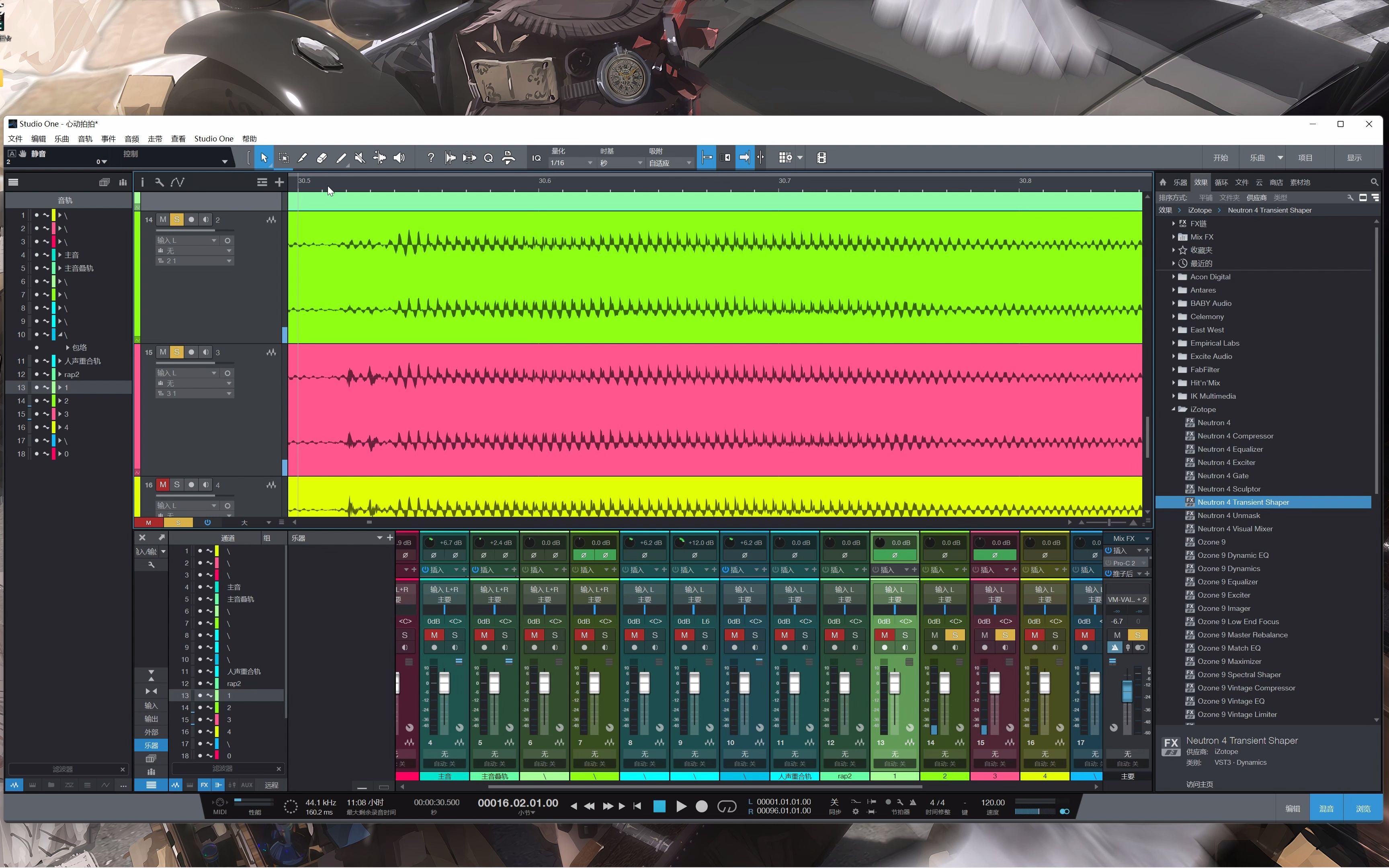Viewport: 1389px width, 868px height.
Task: Collapse the iZotope folder
Action: click(x=1173, y=409)
